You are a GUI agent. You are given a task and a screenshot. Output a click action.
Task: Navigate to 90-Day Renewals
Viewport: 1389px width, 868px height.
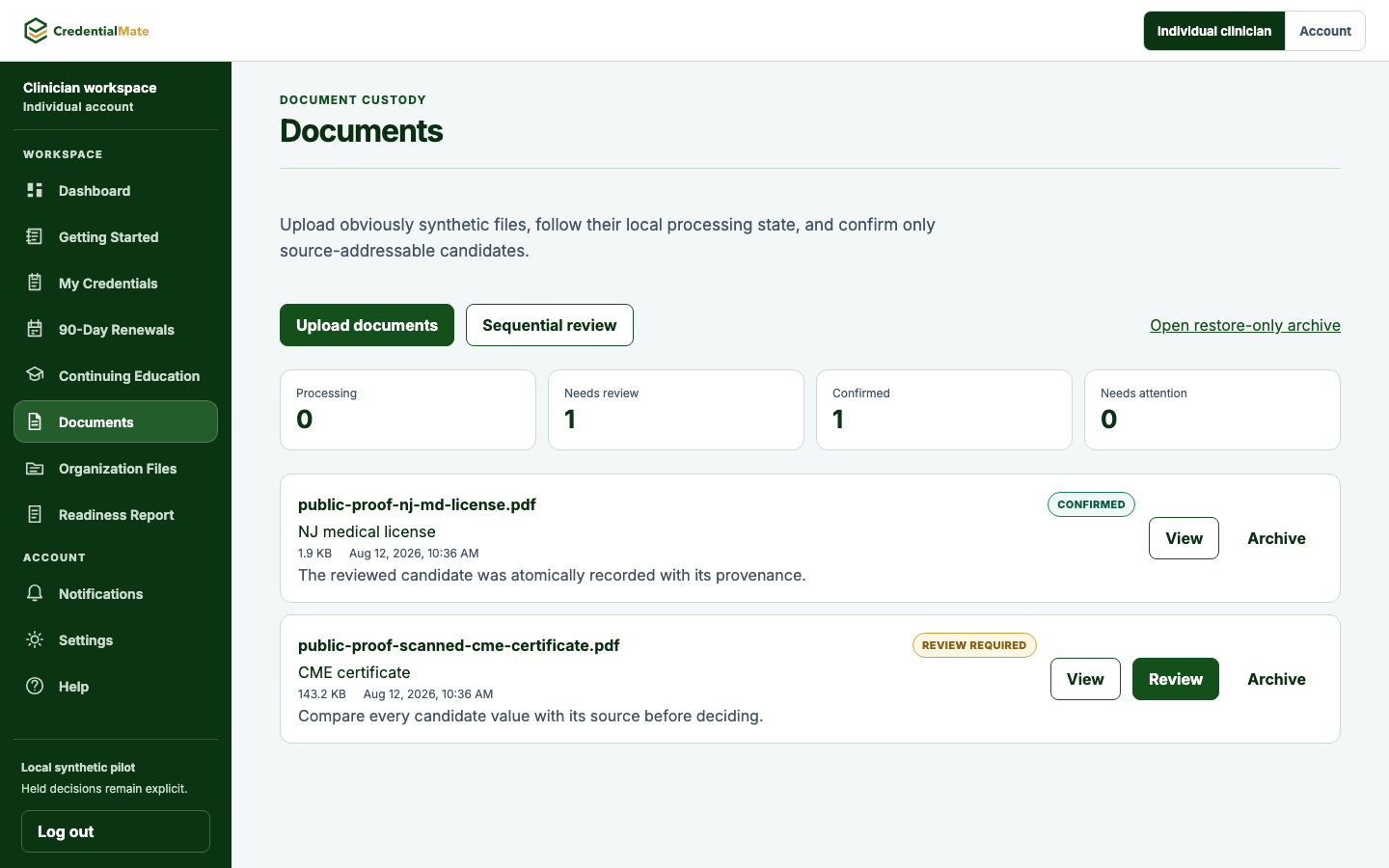point(116,329)
